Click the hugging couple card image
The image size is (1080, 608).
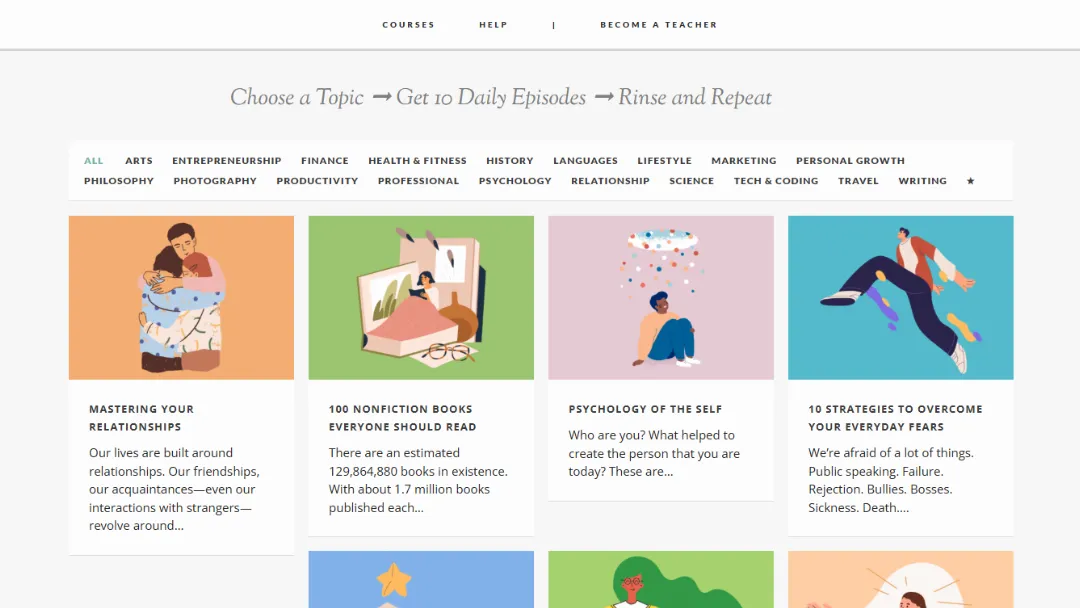[180, 297]
